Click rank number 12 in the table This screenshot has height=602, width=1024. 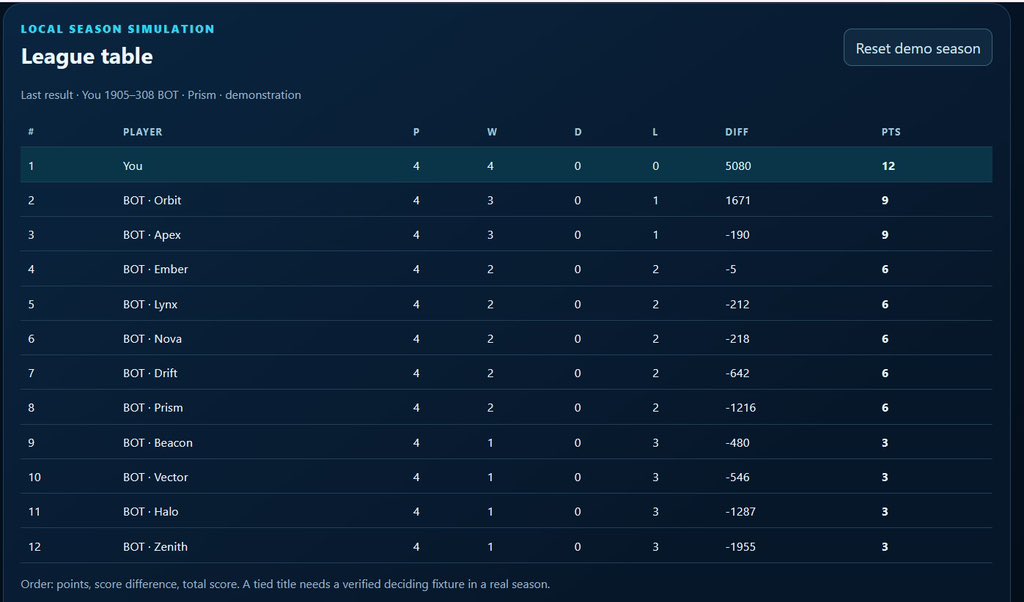[35, 547]
